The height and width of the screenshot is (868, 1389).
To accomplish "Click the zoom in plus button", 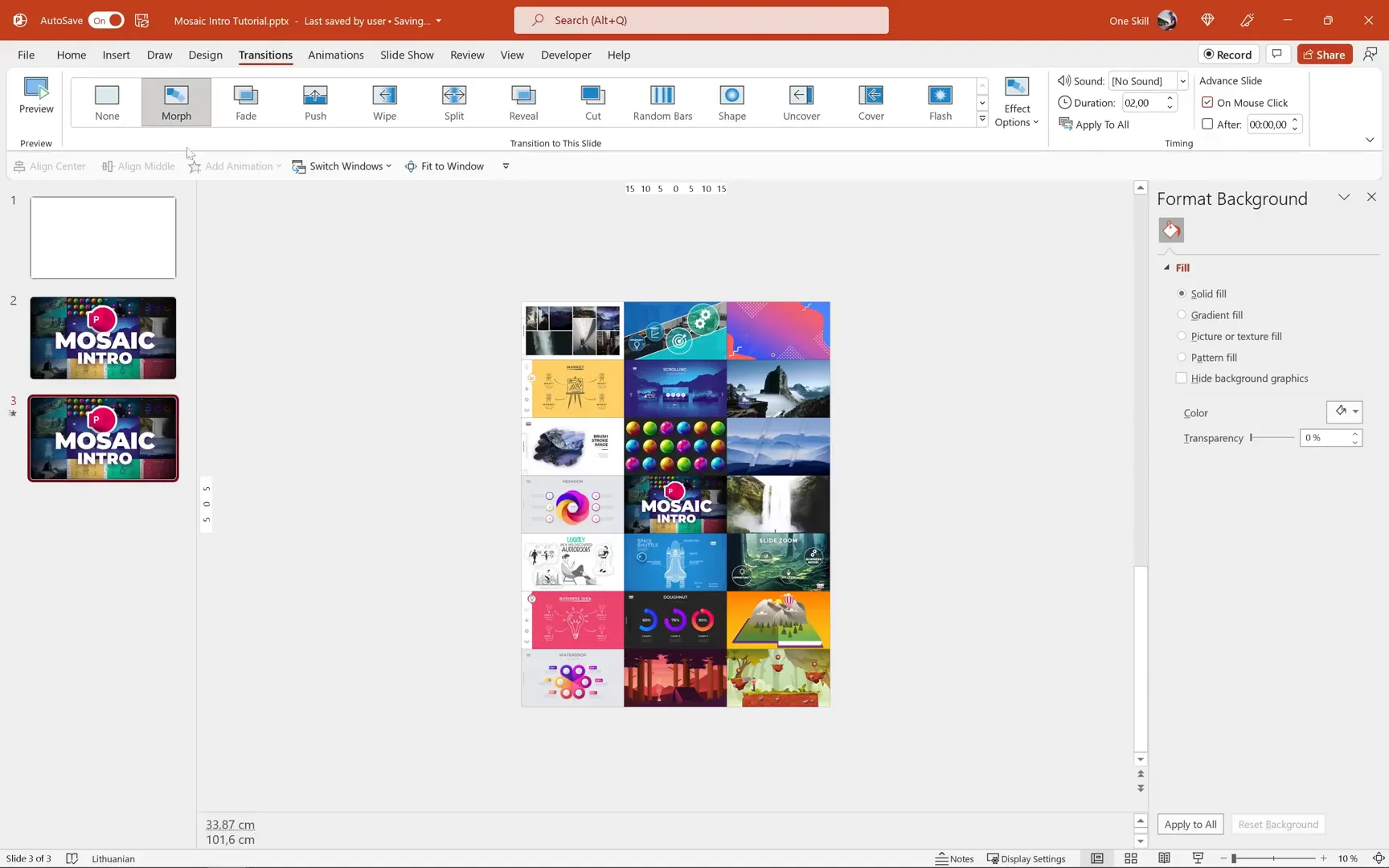I will pyautogui.click(x=1323, y=858).
